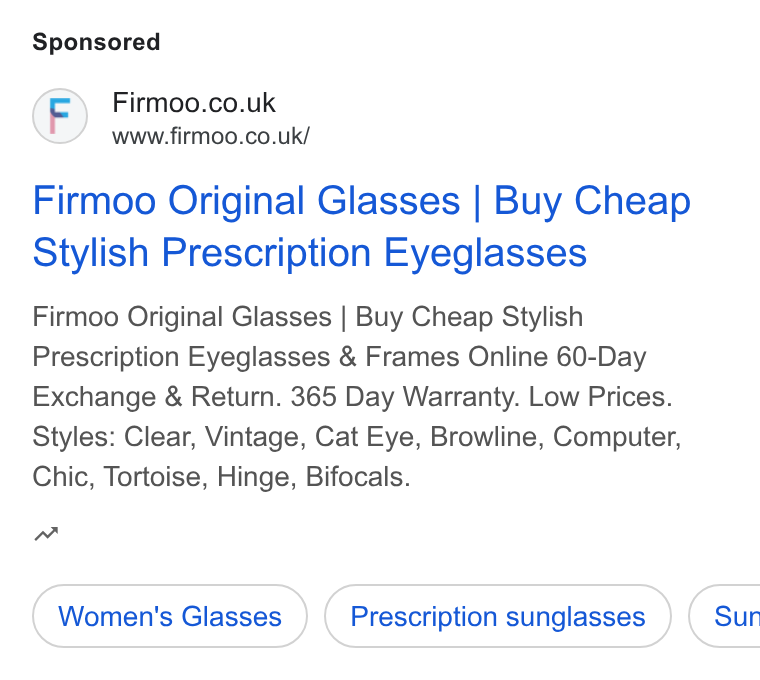Click the trending arrow icon below description
760x680 pixels.
(47, 534)
